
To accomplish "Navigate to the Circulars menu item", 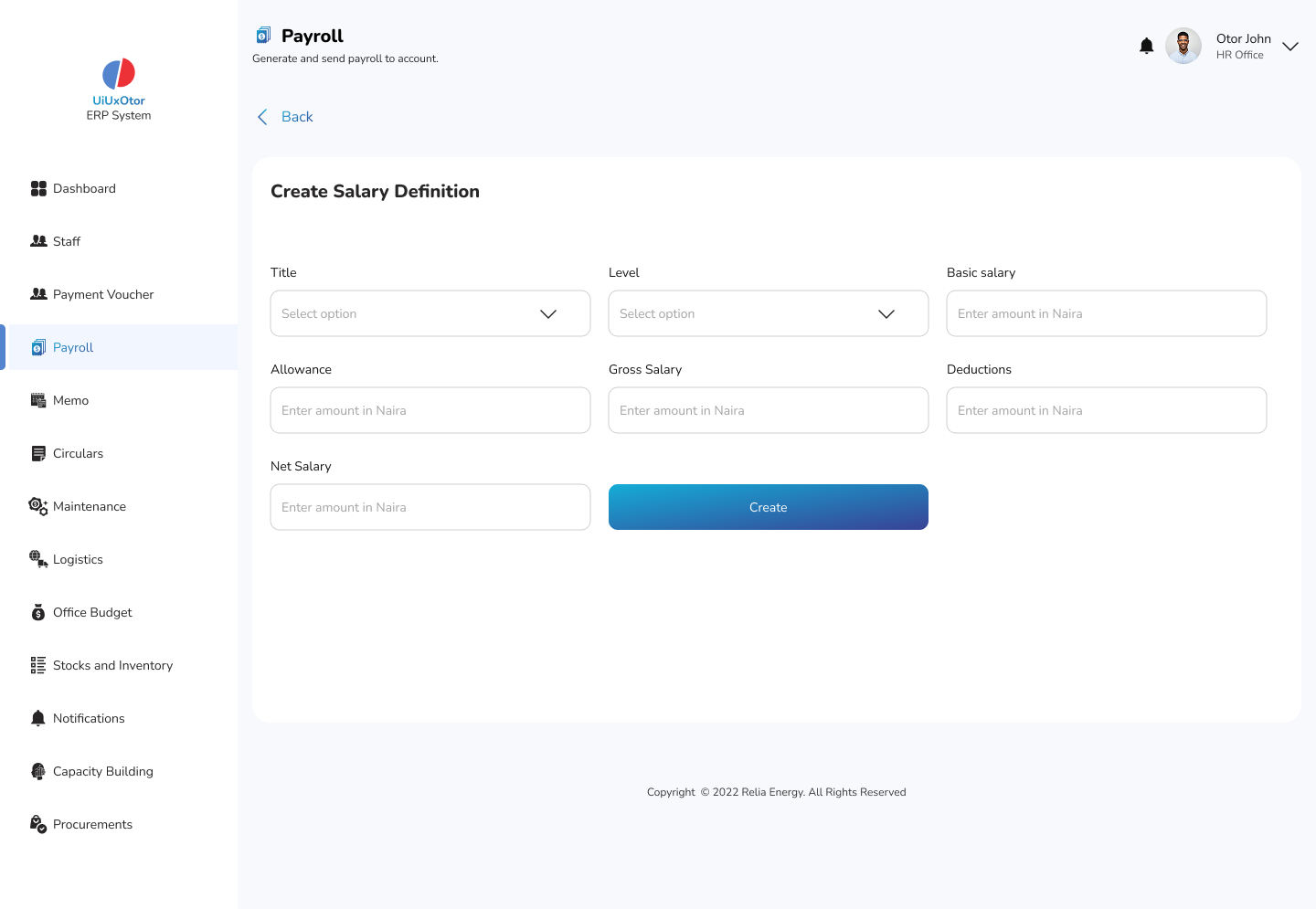I will (x=78, y=453).
